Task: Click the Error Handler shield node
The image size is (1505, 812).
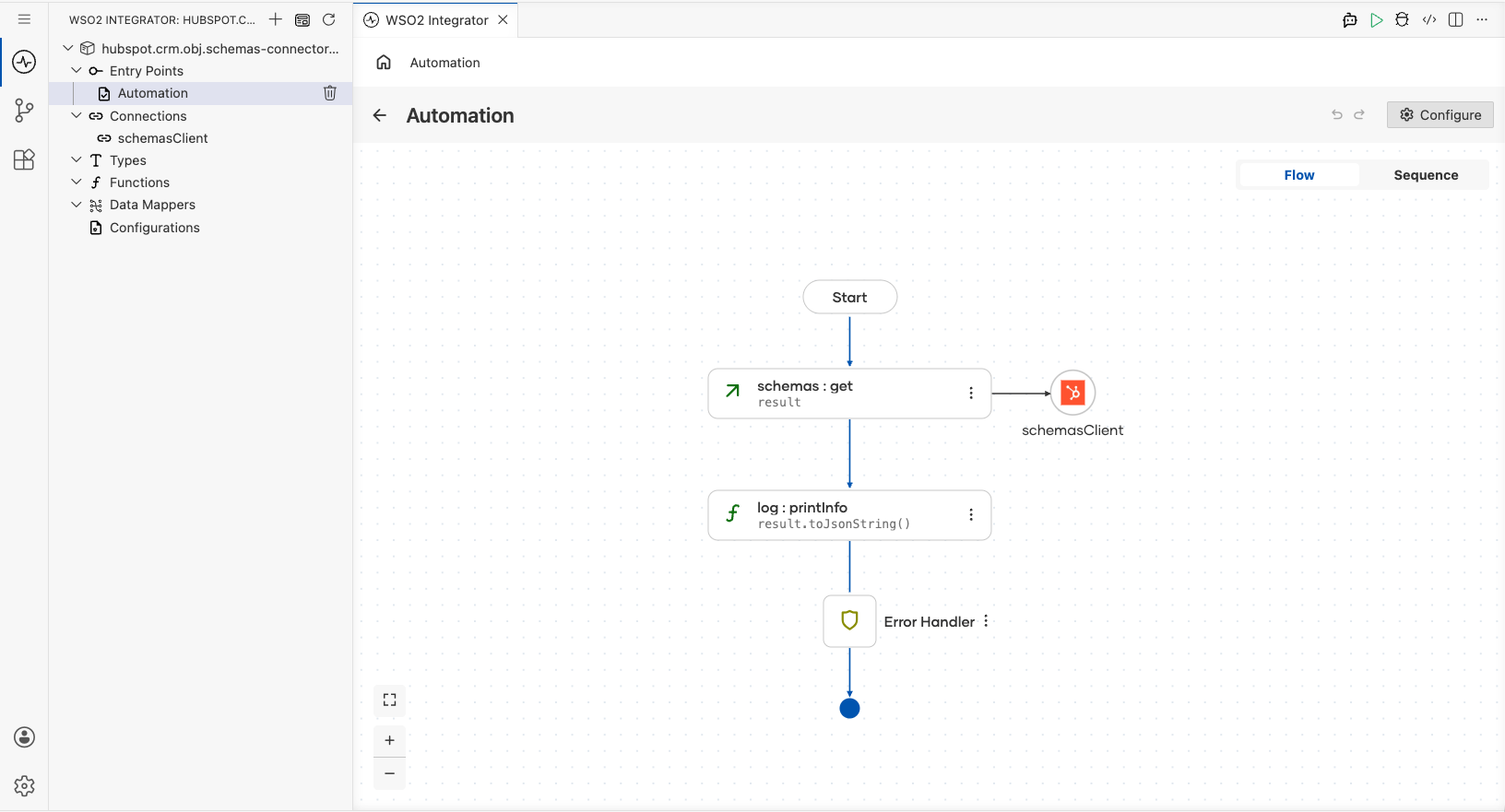Action: (849, 621)
